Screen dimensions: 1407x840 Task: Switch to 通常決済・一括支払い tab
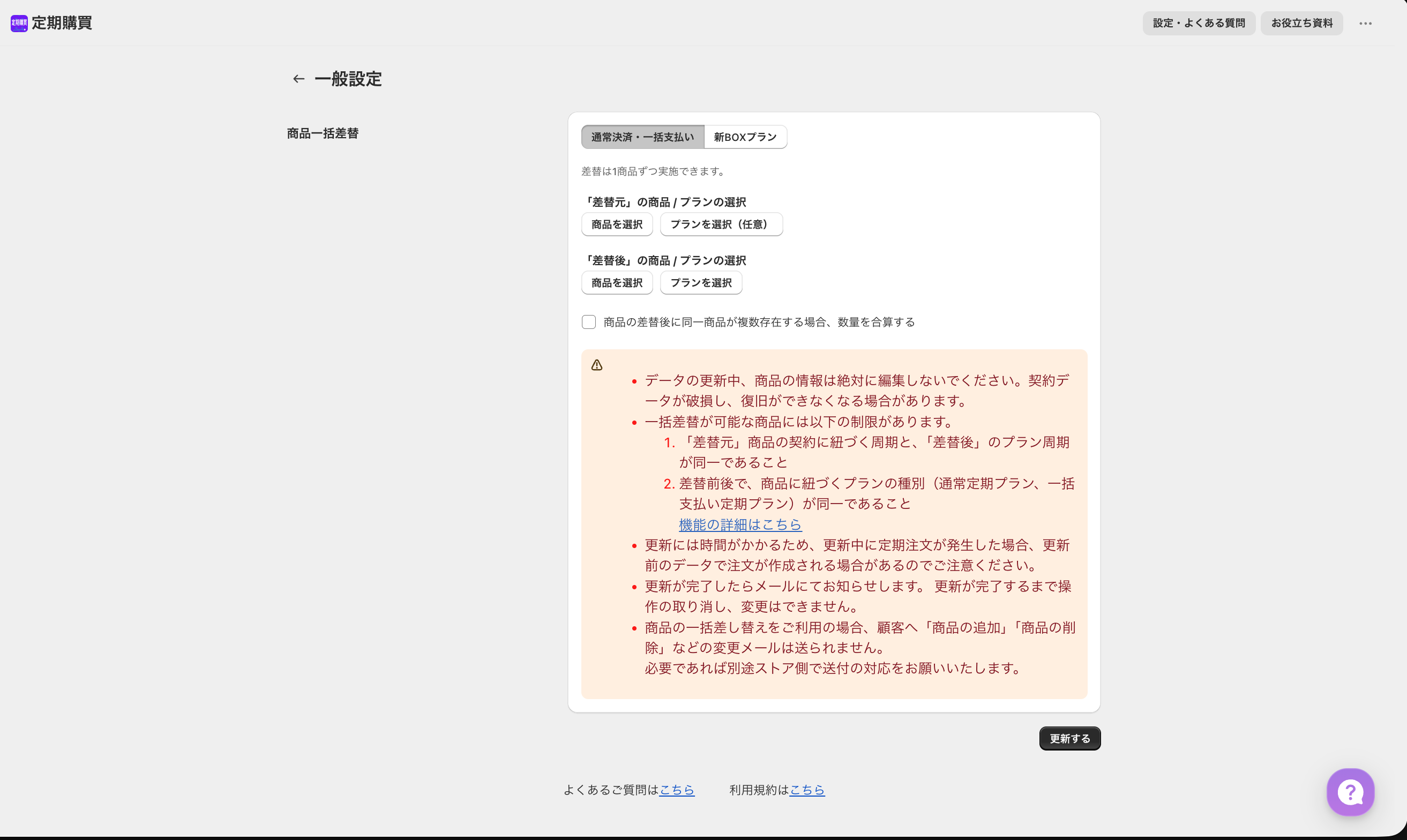[x=642, y=137]
